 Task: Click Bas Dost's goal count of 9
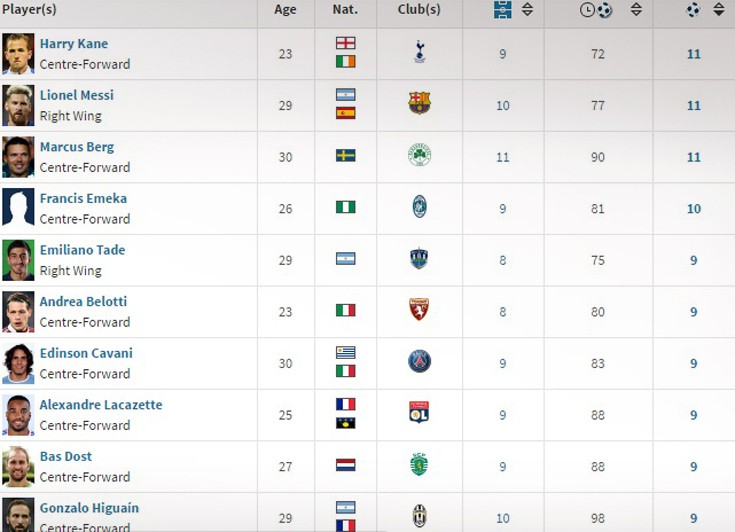click(694, 467)
